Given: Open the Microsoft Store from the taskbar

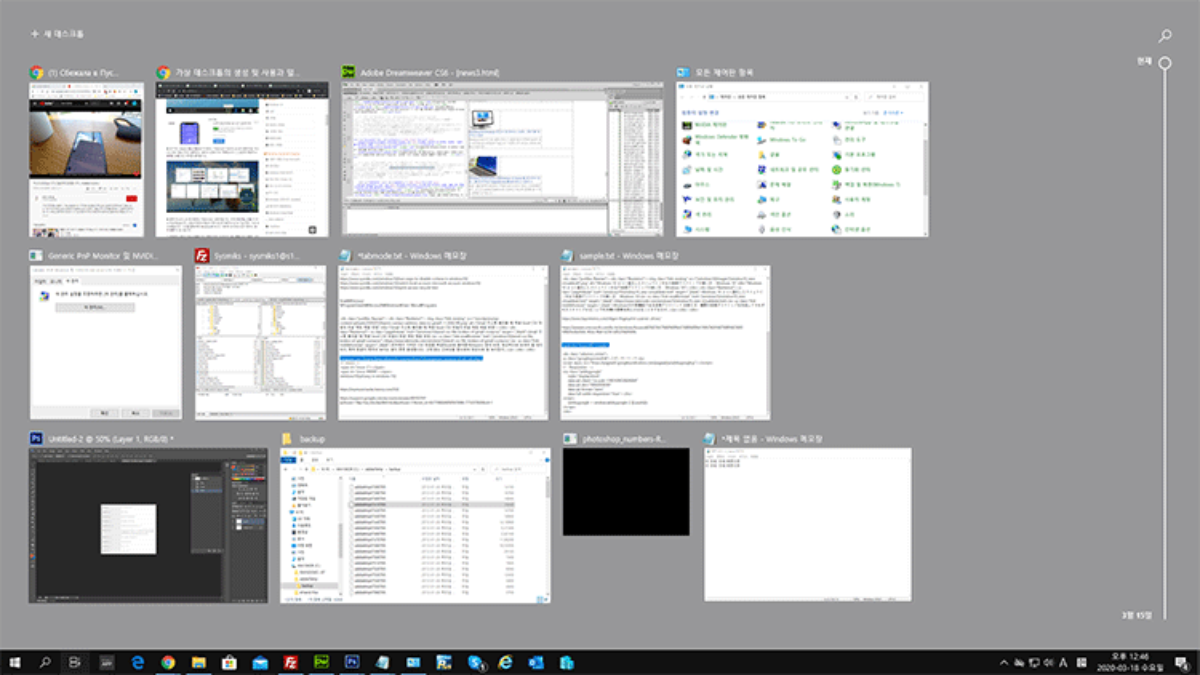Looking at the screenshot, I should 227,661.
